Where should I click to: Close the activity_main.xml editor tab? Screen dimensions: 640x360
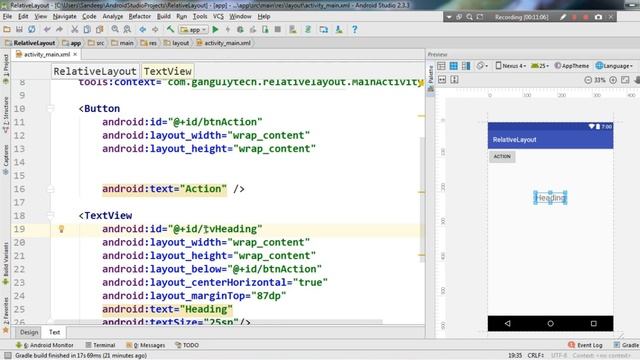tap(75, 54)
